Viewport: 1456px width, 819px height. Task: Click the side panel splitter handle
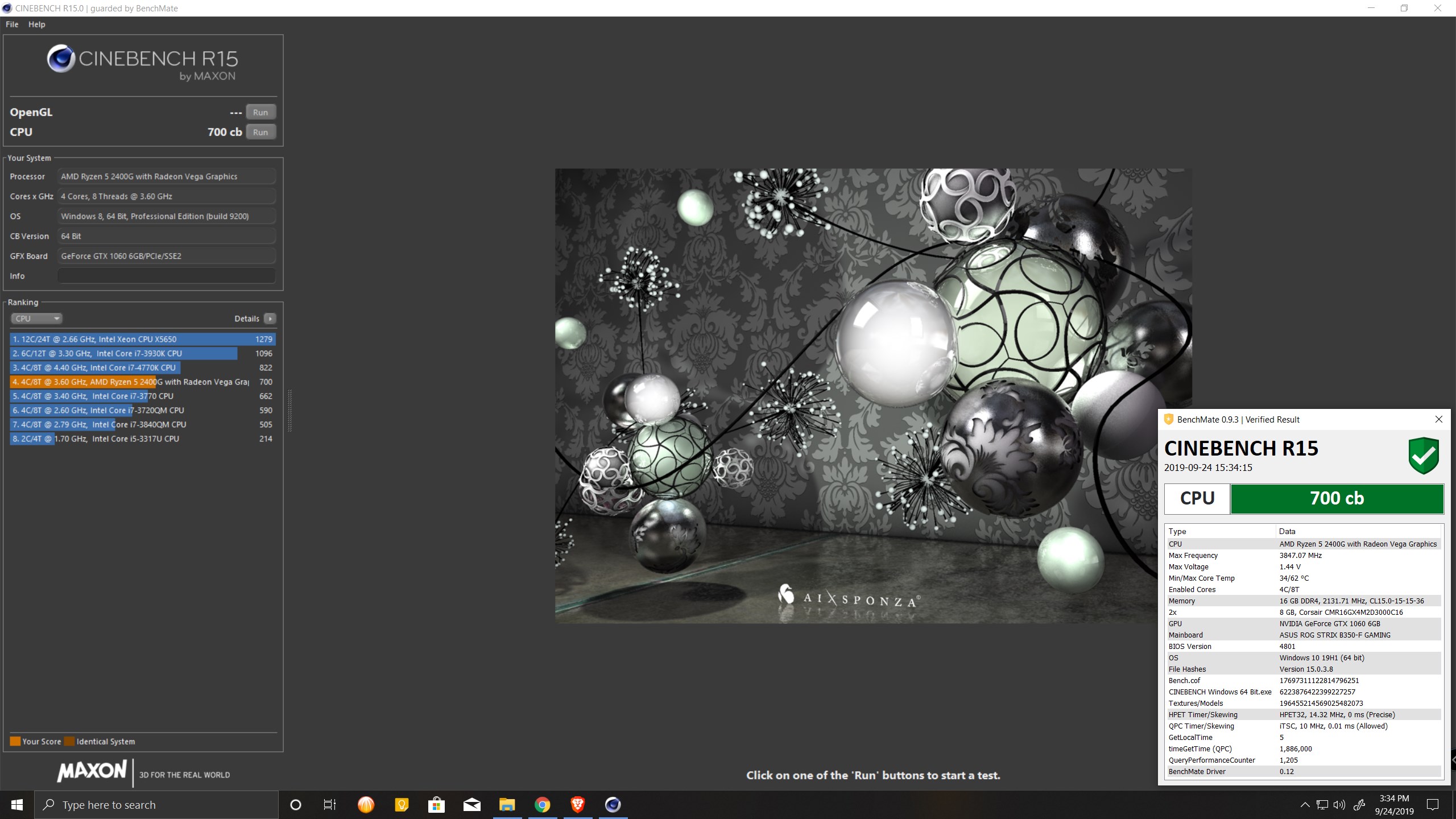coord(290,411)
